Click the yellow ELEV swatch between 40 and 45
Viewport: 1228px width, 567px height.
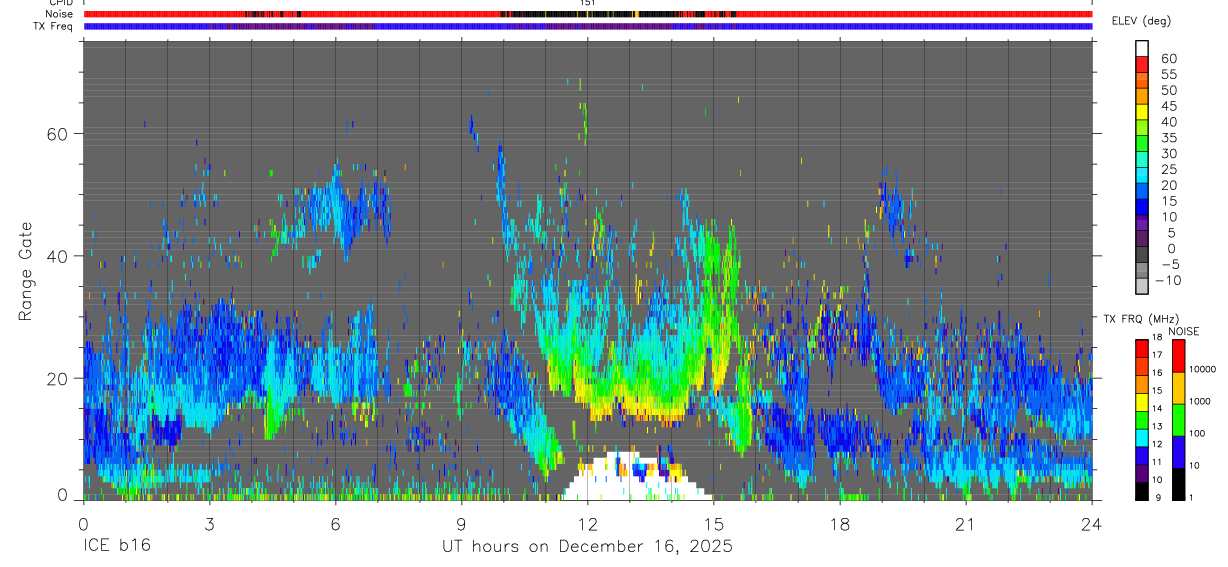coord(1142,112)
